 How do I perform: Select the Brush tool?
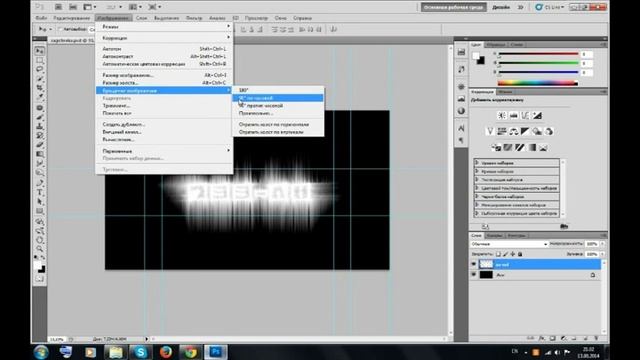(40, 118)
